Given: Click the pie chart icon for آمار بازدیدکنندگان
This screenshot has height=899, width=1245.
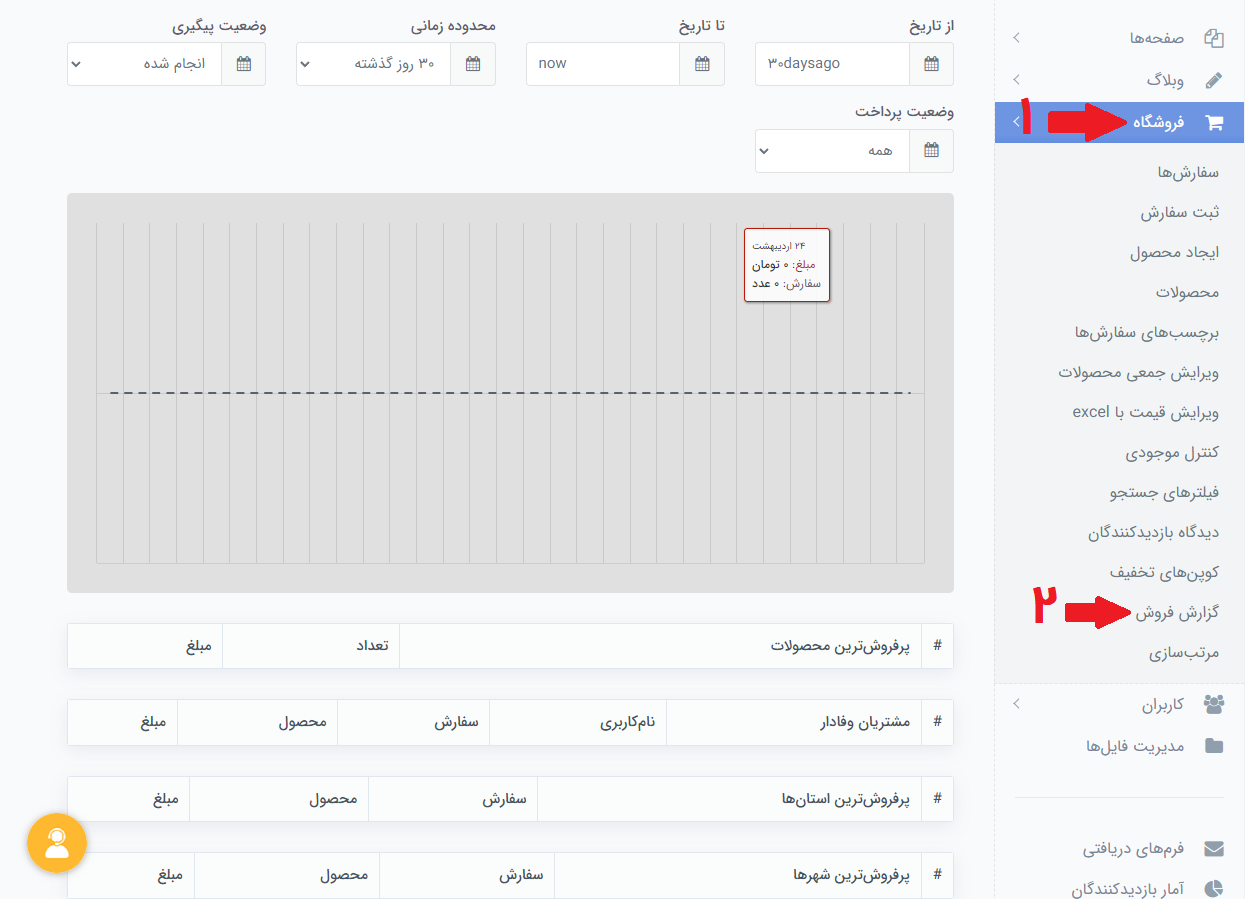Looking at the screenshot, I should click(x=1214, y=888).
